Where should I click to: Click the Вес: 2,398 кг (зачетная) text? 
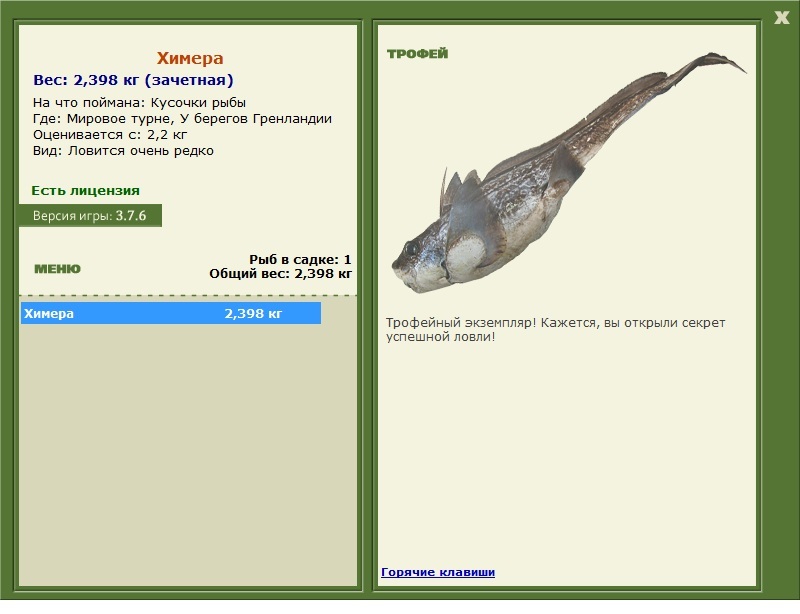(133, 80)
